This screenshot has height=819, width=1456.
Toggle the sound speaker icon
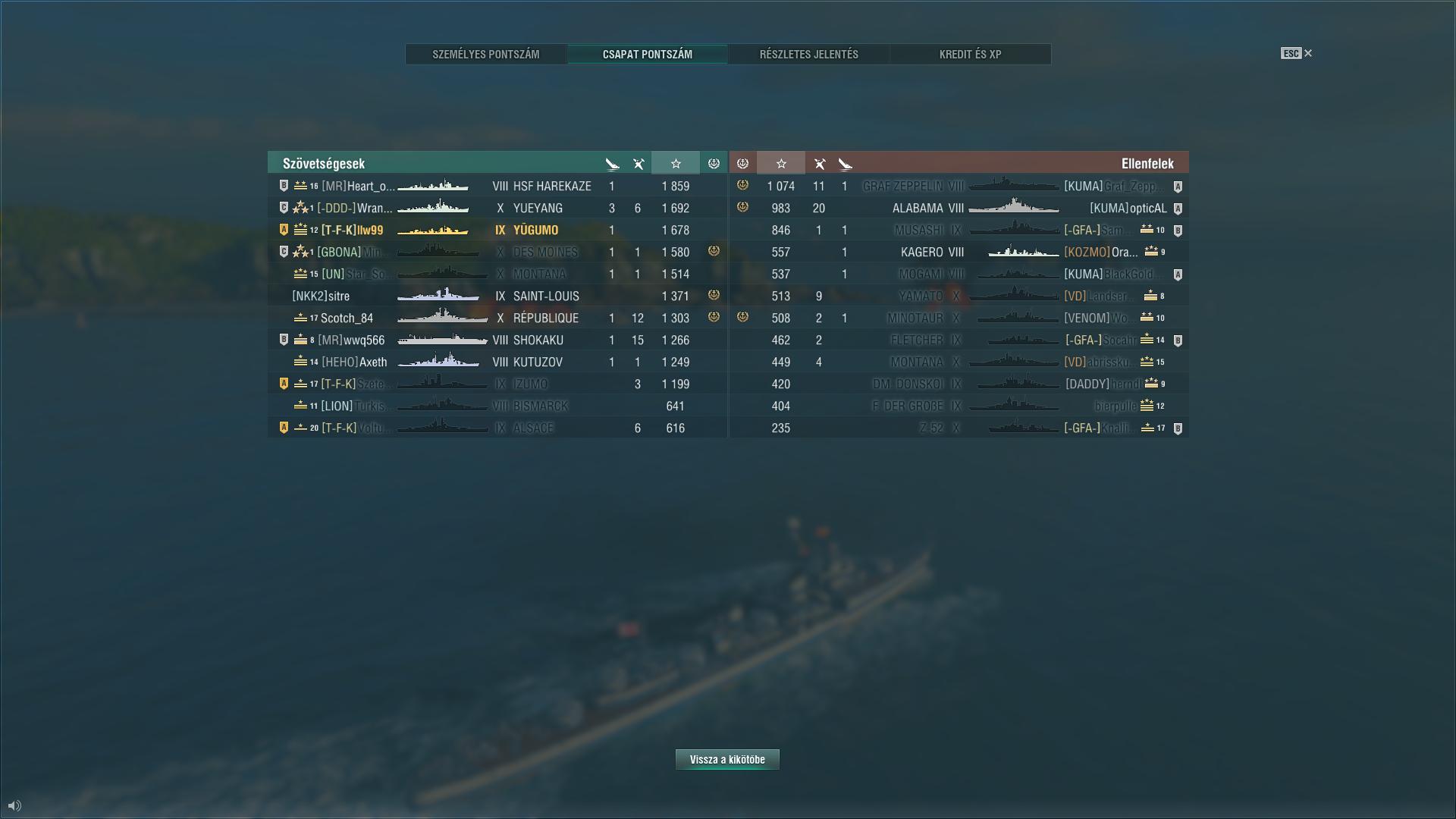pos(14,805)
